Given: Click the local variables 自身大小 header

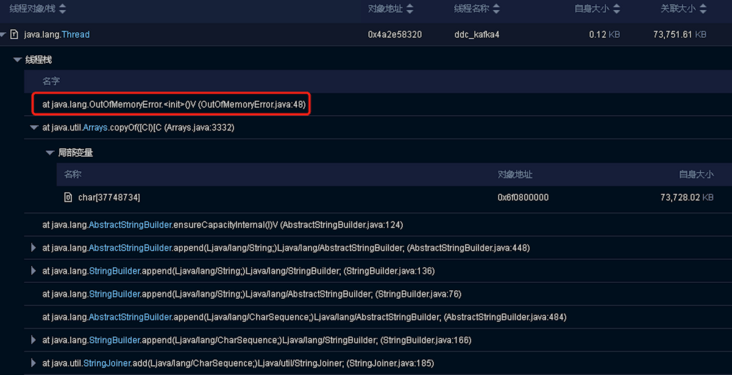Looking at the screenshot, I should [x=696, y=174].
